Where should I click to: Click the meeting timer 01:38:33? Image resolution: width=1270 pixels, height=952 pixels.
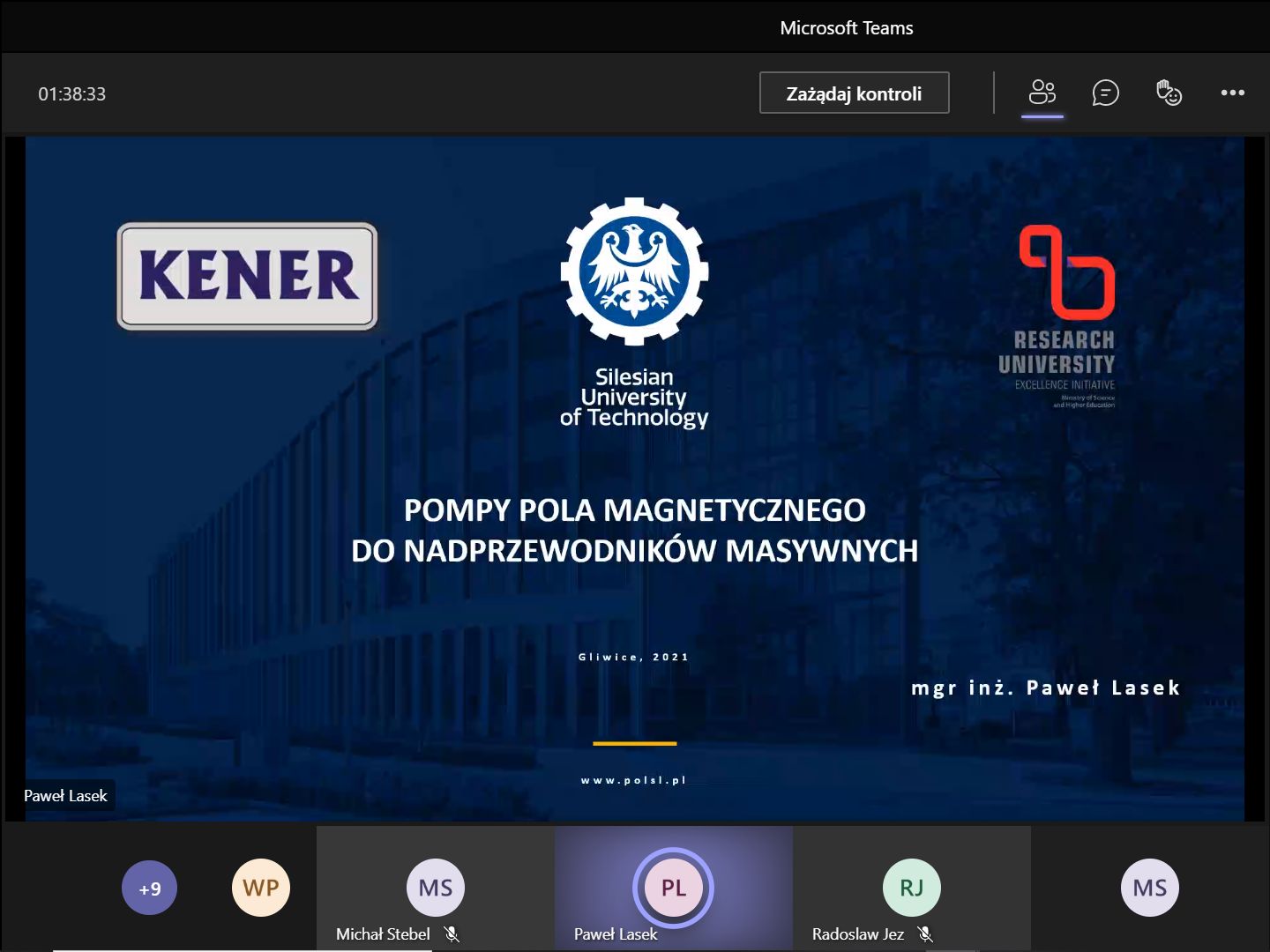pyautogui.click(x=71, y=94)
